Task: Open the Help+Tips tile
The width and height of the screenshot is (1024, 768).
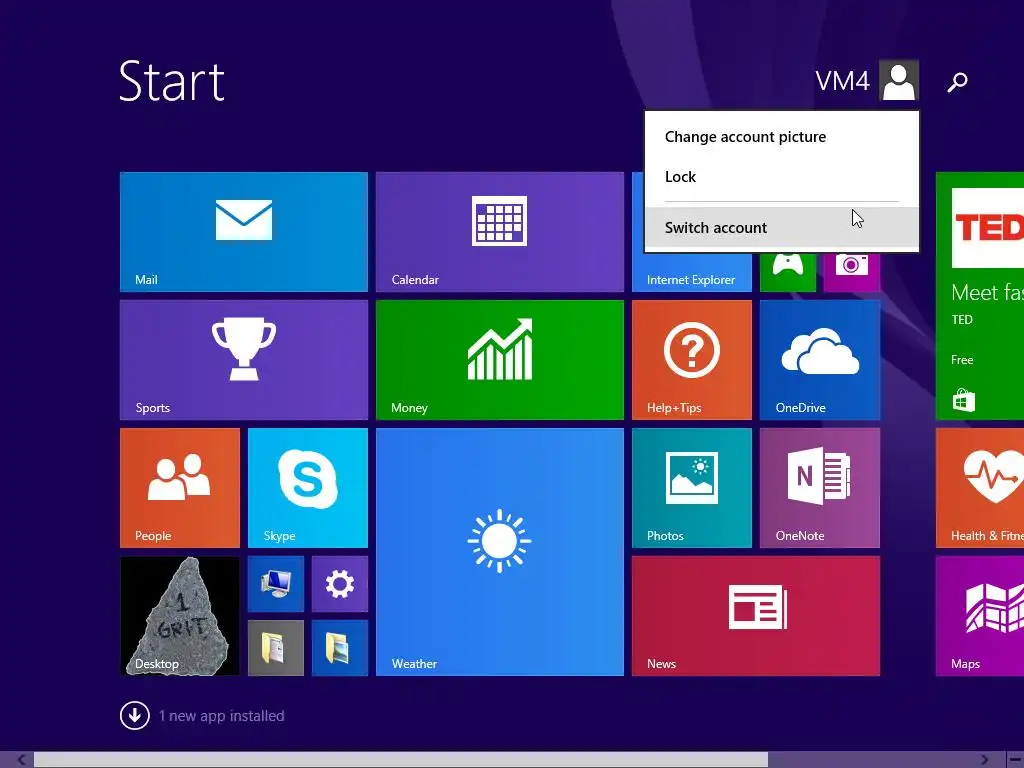Action: 692,360
